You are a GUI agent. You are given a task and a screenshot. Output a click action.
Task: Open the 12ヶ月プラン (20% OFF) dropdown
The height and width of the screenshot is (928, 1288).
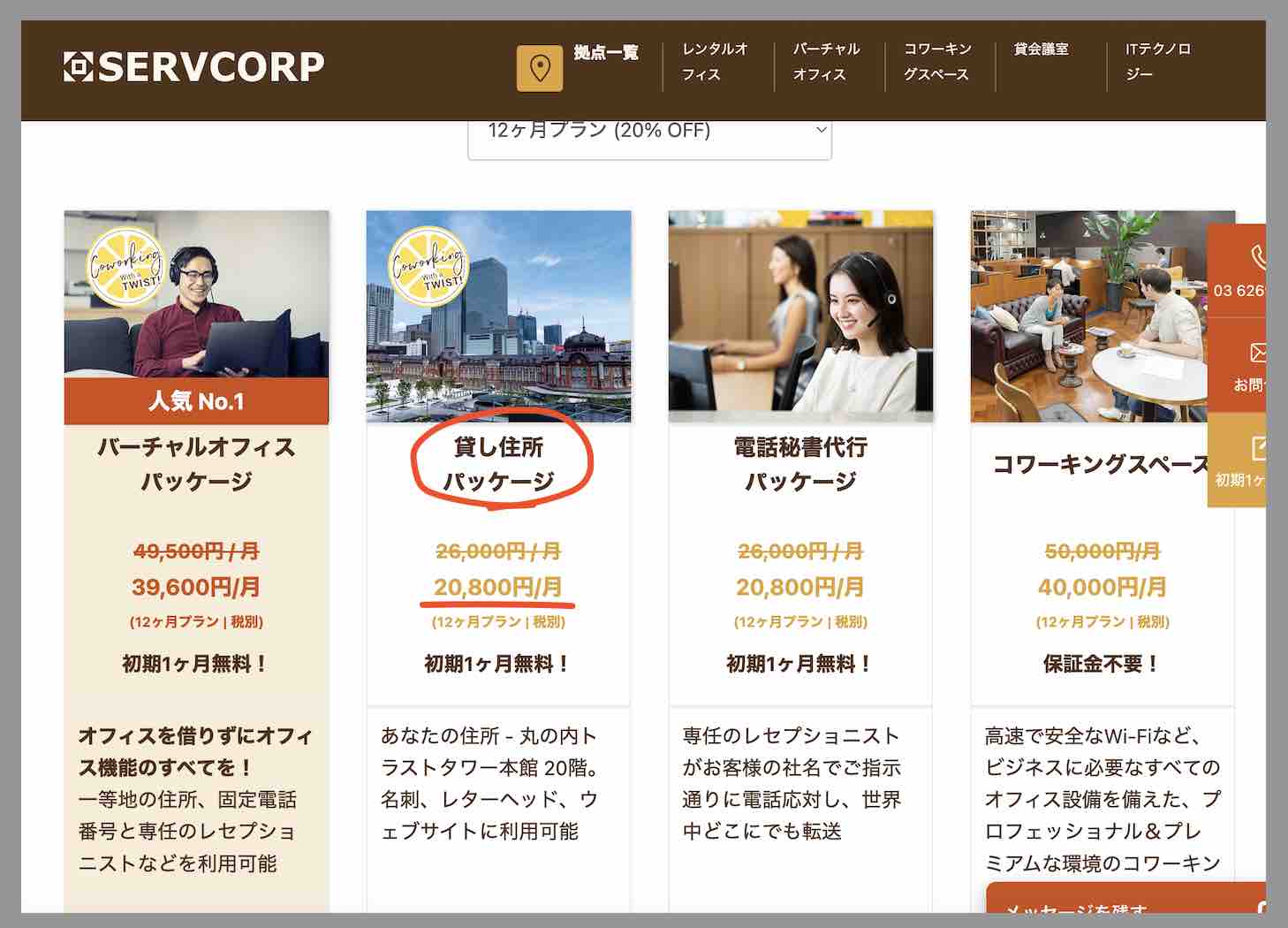tap(649, 131)
